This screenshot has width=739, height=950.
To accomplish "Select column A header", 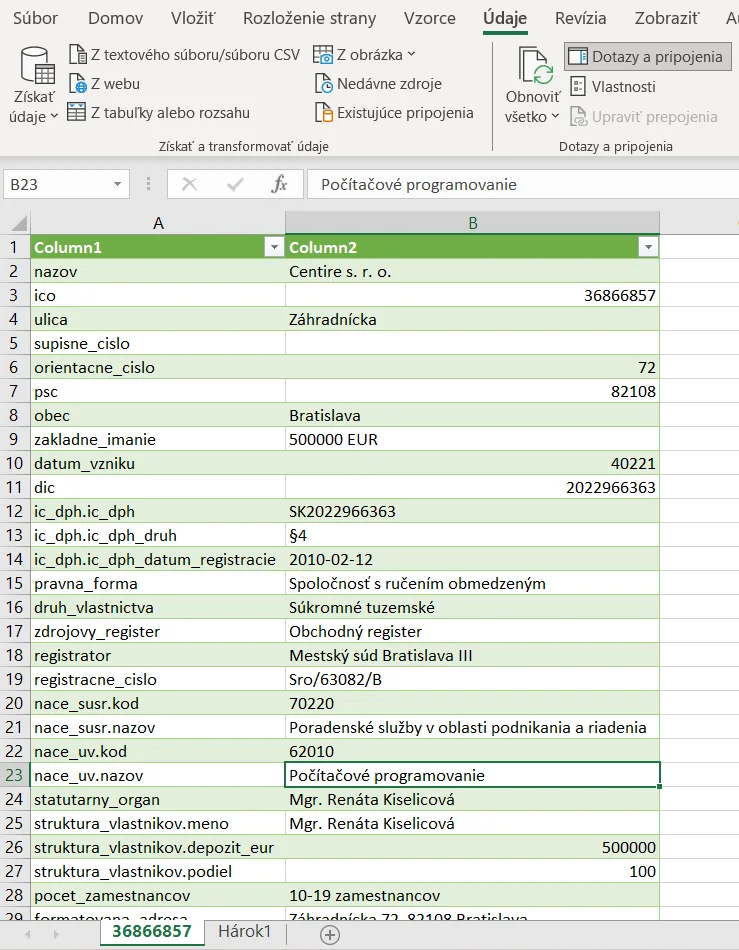I will click(158, 223).
